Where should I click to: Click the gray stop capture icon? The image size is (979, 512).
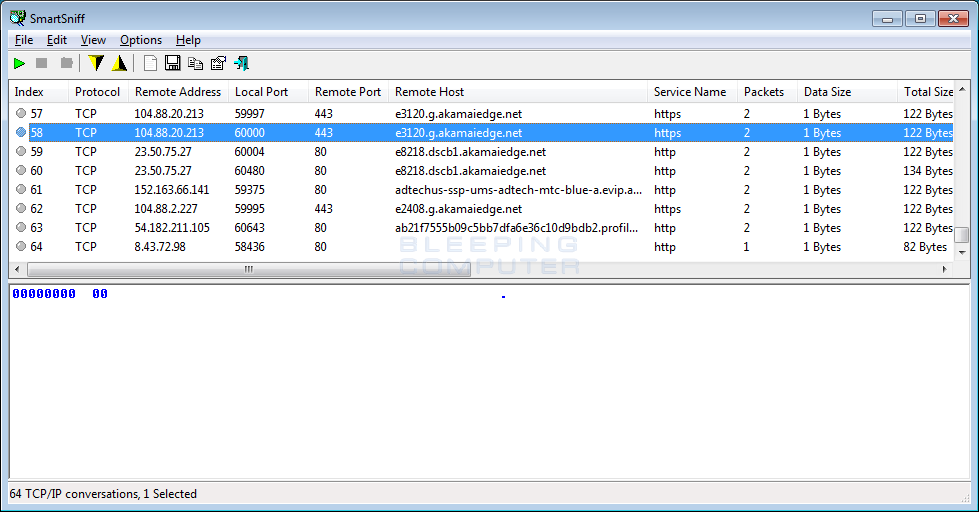(x=42, y=63)
